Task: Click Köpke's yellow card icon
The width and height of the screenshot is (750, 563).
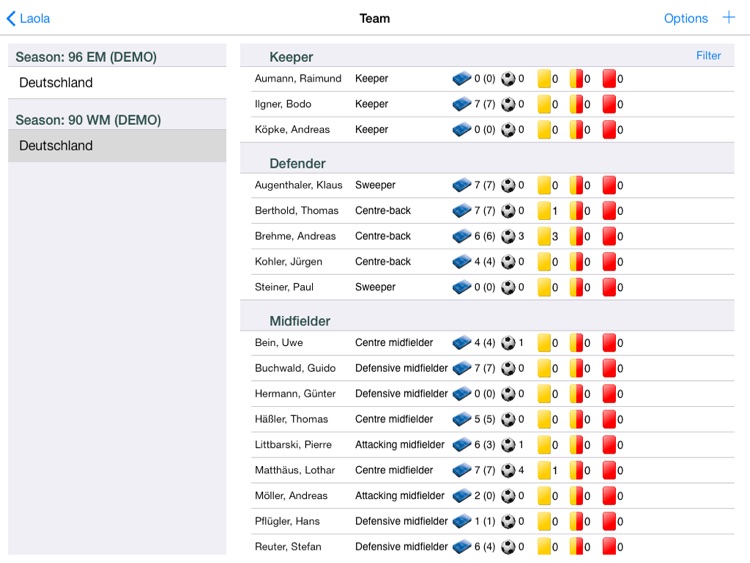Action: 545,129
